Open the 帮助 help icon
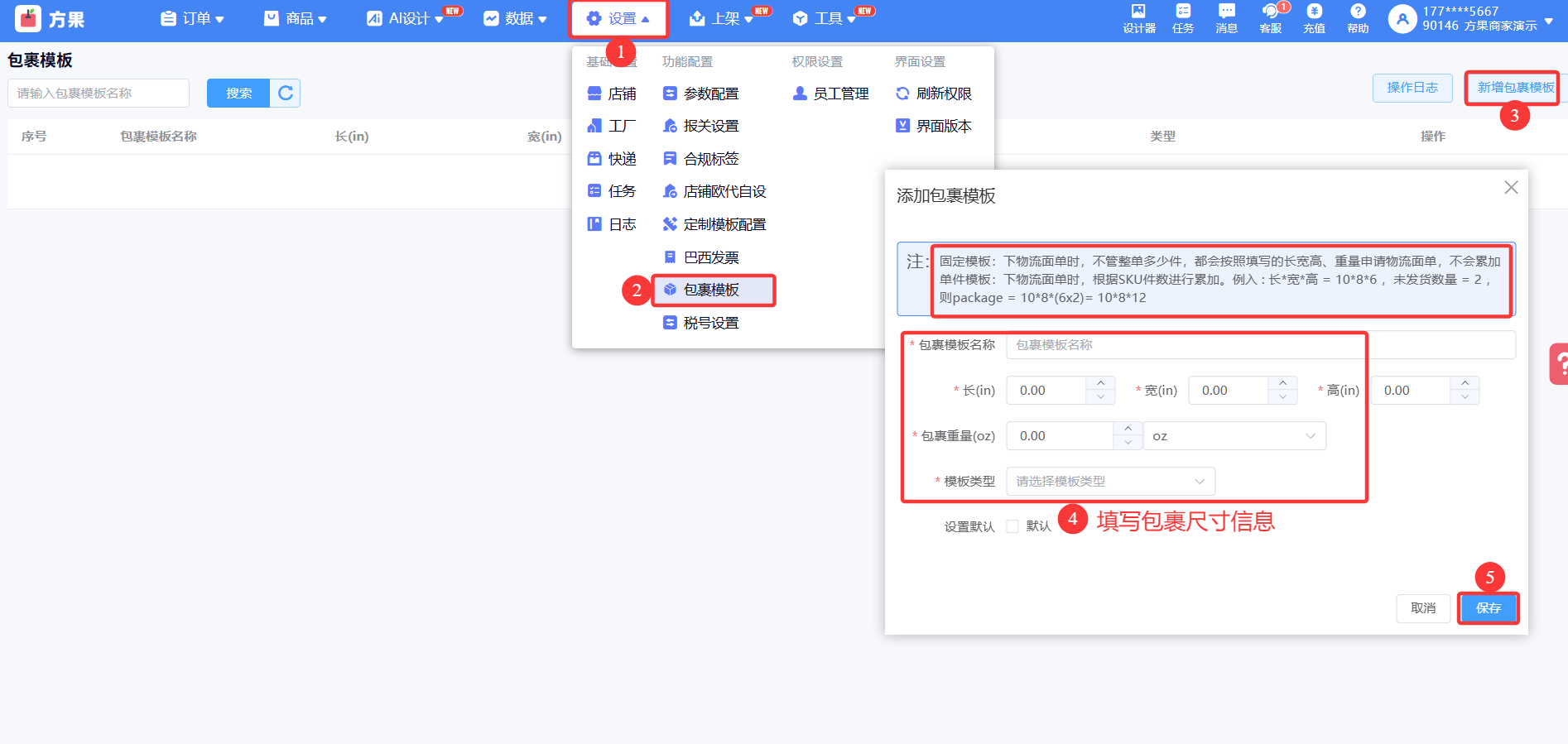Image resolution: width=1568 pixels, height=744 pixels. pos(1358,18)
